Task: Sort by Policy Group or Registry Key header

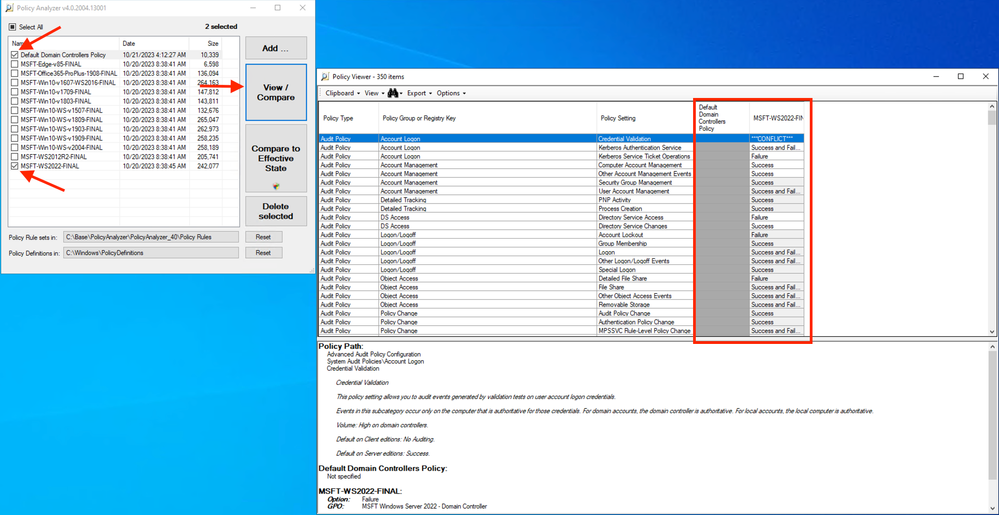Action: point(487,119)
